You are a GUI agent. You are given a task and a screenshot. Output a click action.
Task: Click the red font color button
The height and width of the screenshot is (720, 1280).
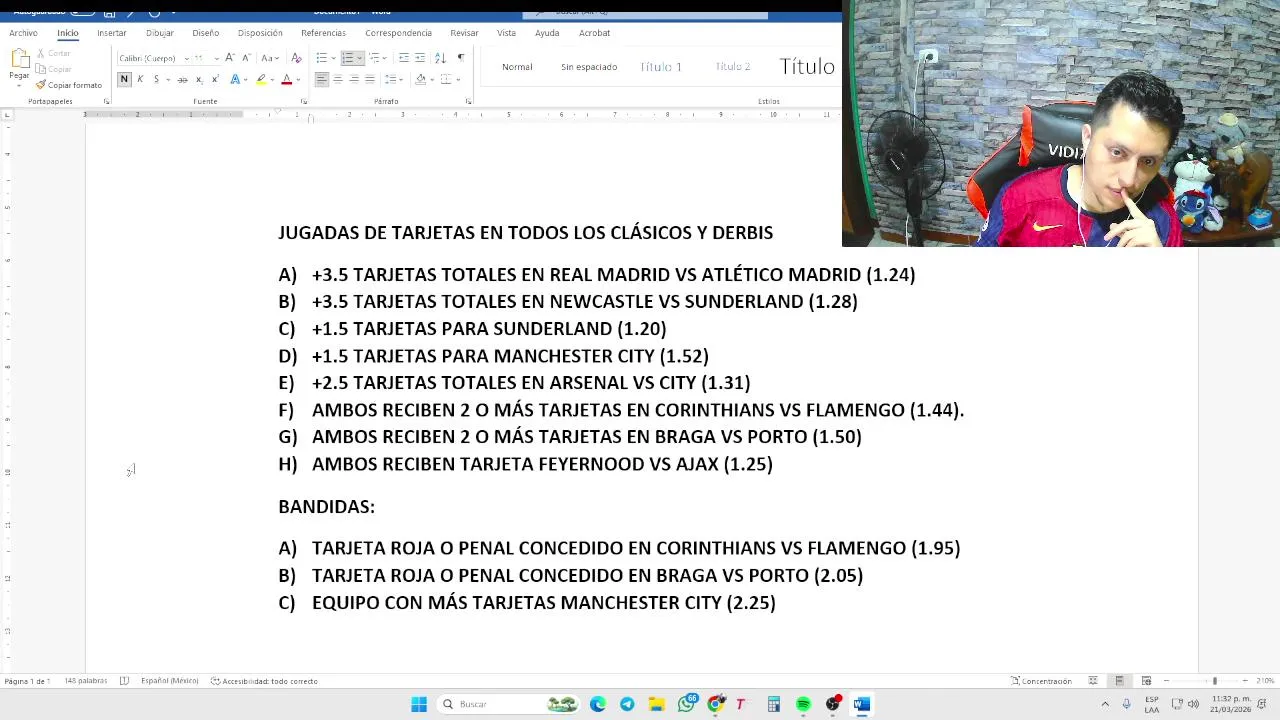(x=286, y=79)
